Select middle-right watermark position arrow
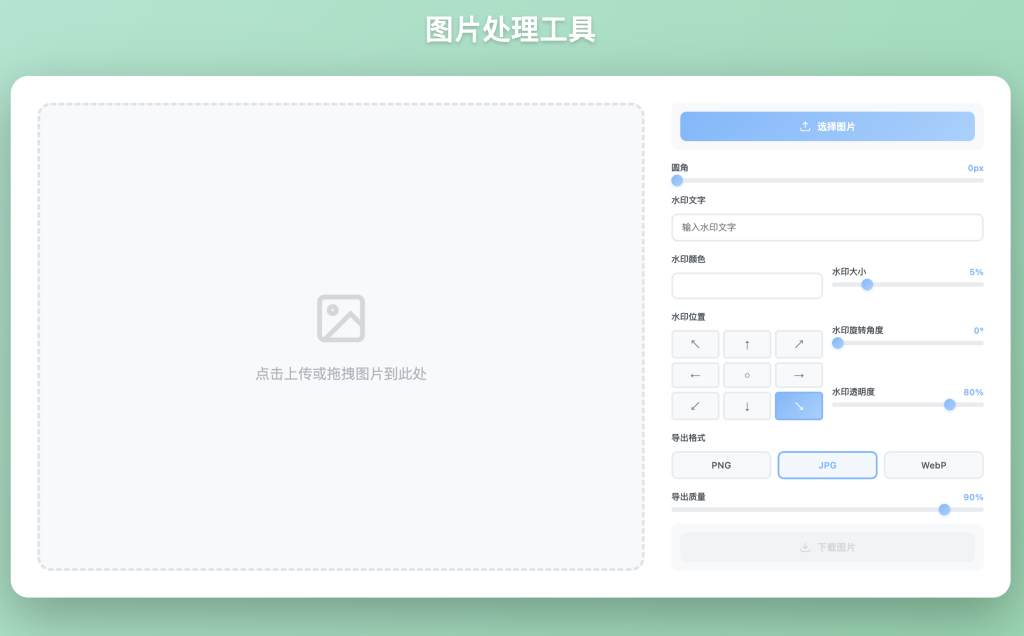Screen dimensions: 1024x636 click(799, 375)
